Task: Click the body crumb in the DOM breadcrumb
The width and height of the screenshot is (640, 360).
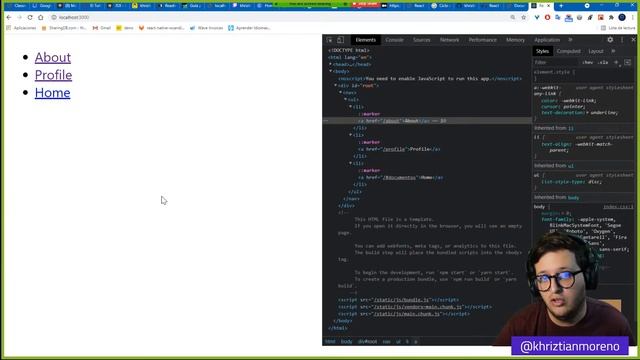Action: coord(347,342)
